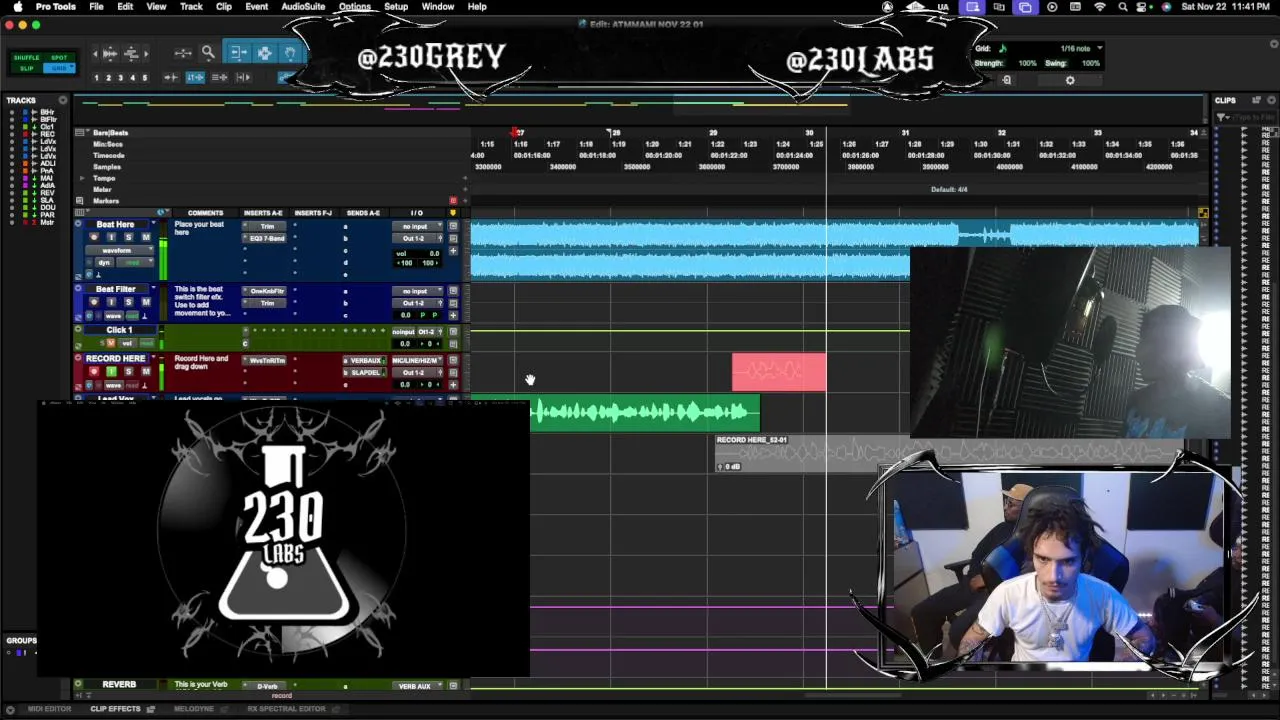Select the Grabber hand tool
The height and width of the screenshot is (720, 1280).
[290, 52]
